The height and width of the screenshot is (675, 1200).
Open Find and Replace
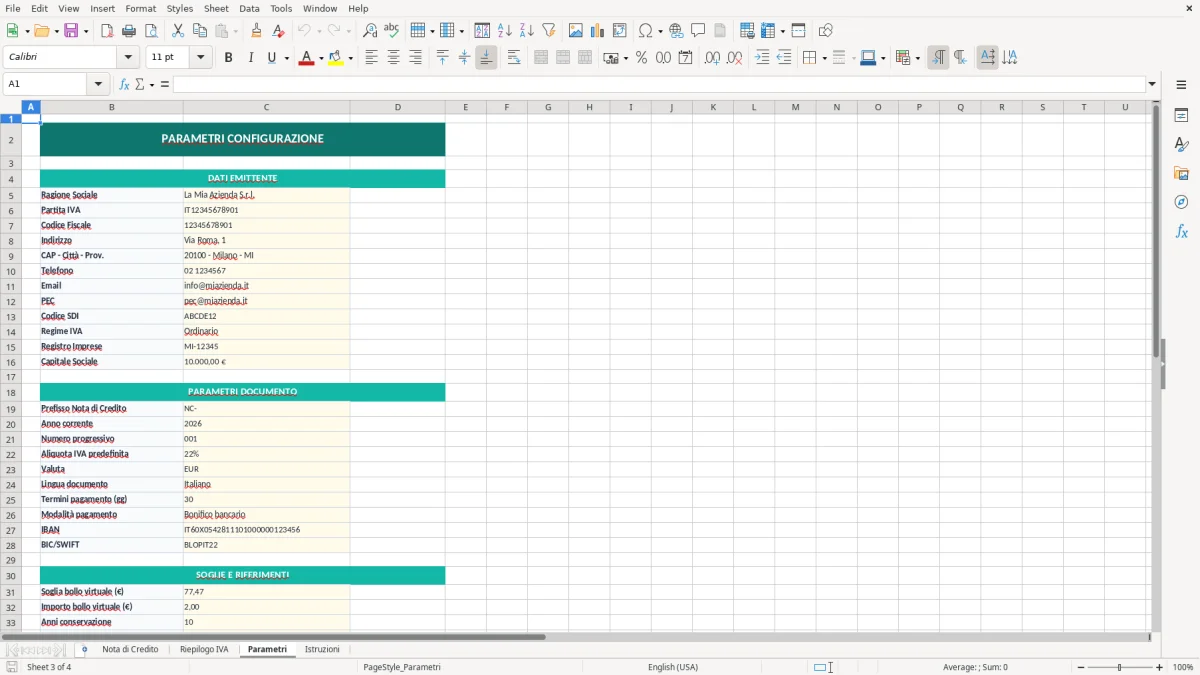point(370,31)
